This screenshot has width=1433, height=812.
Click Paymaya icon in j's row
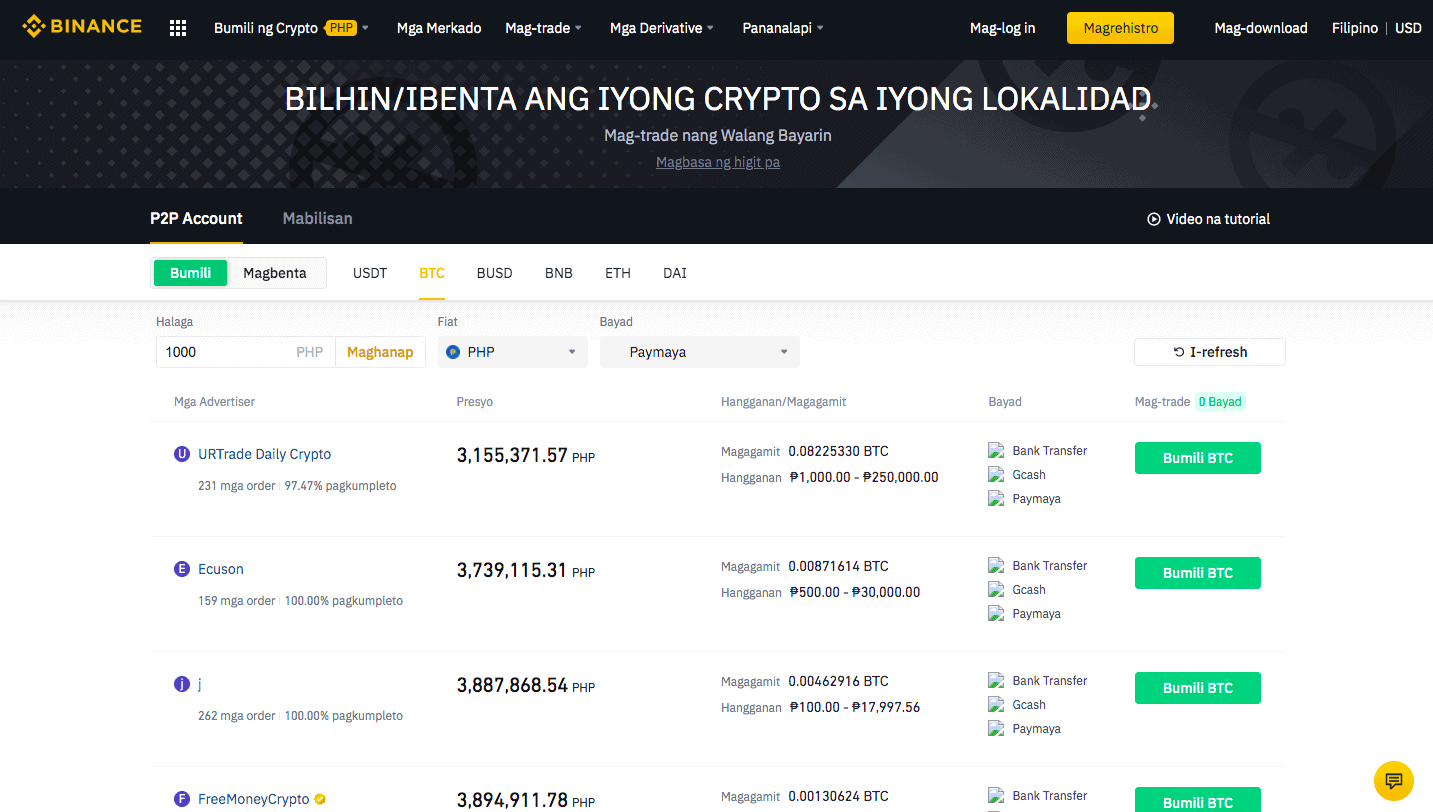pos(996,729)
